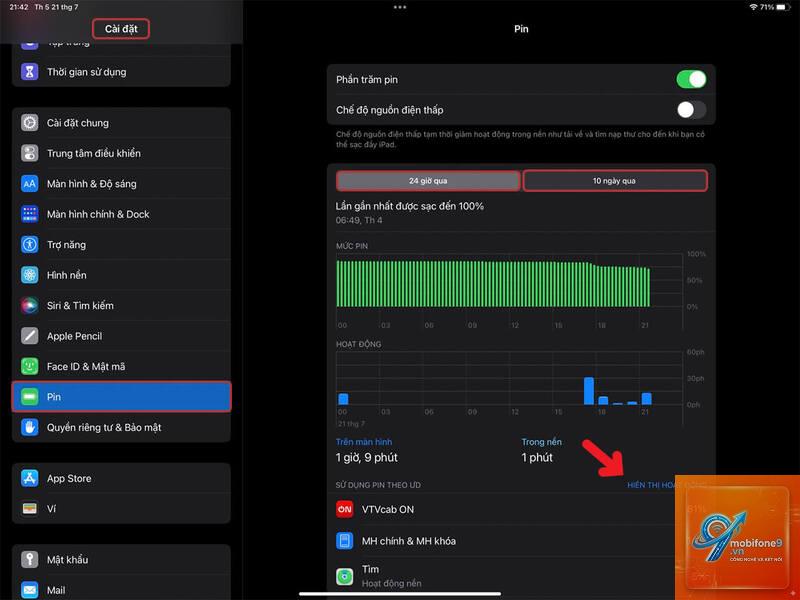Enable Chế độ nguồn điện thấp switch
800x600 pixels.
[x=691, y=110]
